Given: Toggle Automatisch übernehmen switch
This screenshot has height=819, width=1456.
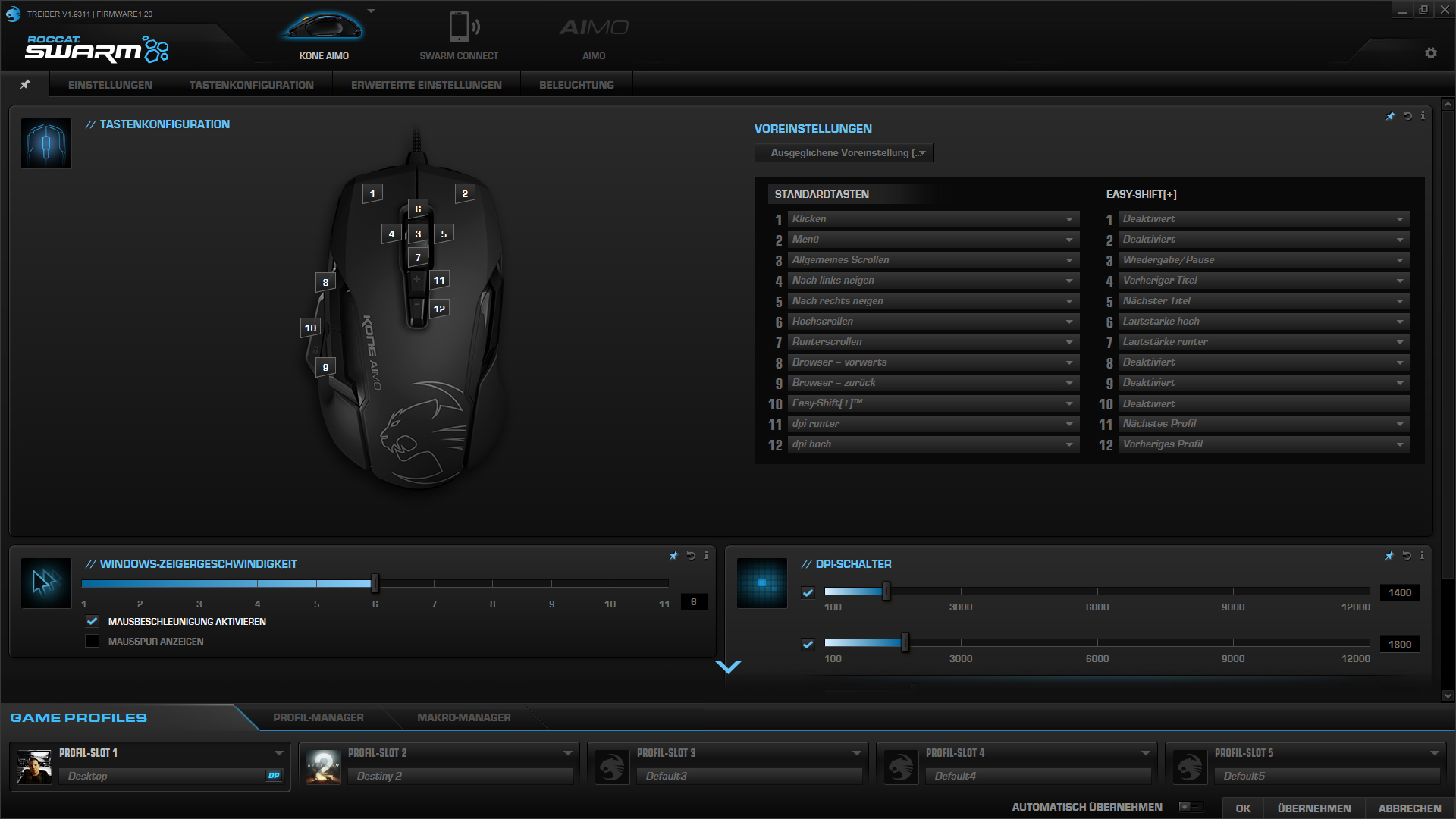Looking at the screenshot, I should (x=1191, y=807).
